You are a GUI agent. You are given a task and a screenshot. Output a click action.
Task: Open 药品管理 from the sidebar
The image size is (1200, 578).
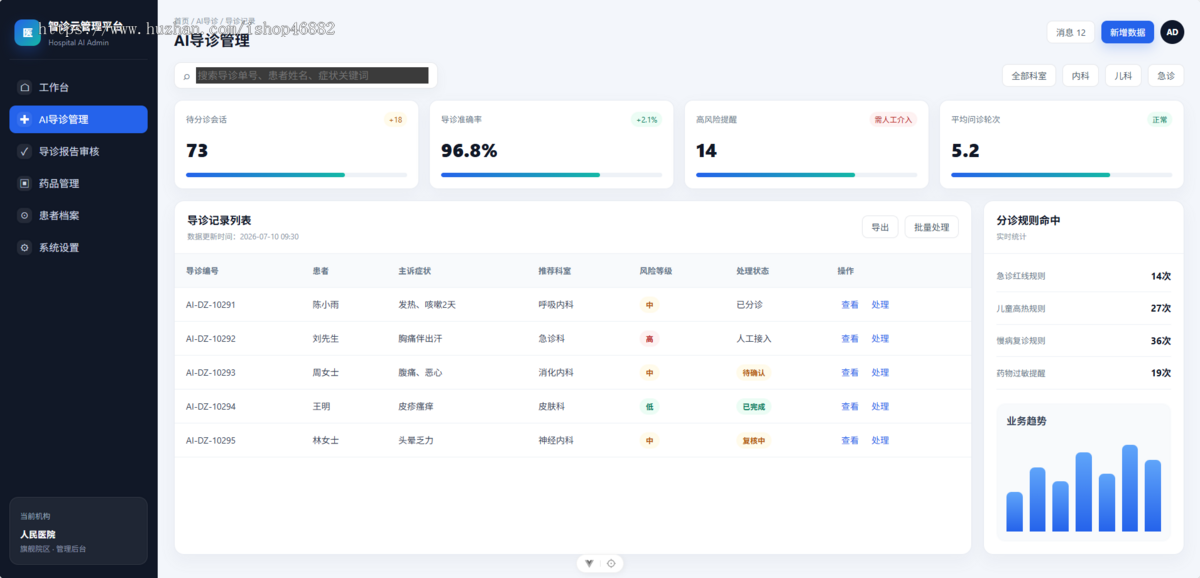tap(78, 183)
